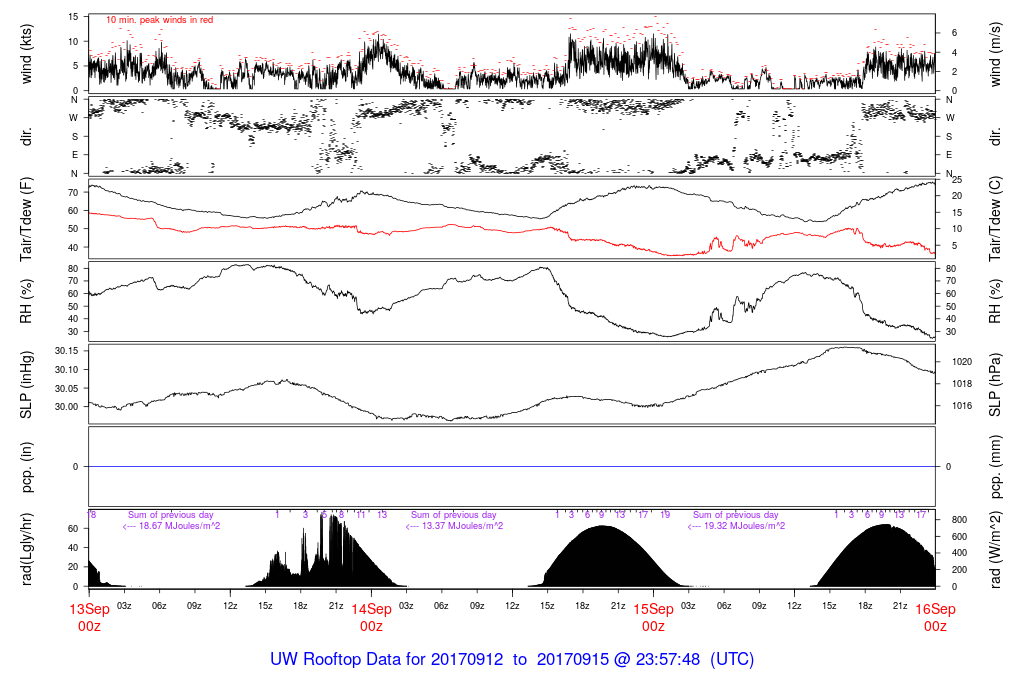Click the '15' tick on wind kts axis

coord(74,16)
